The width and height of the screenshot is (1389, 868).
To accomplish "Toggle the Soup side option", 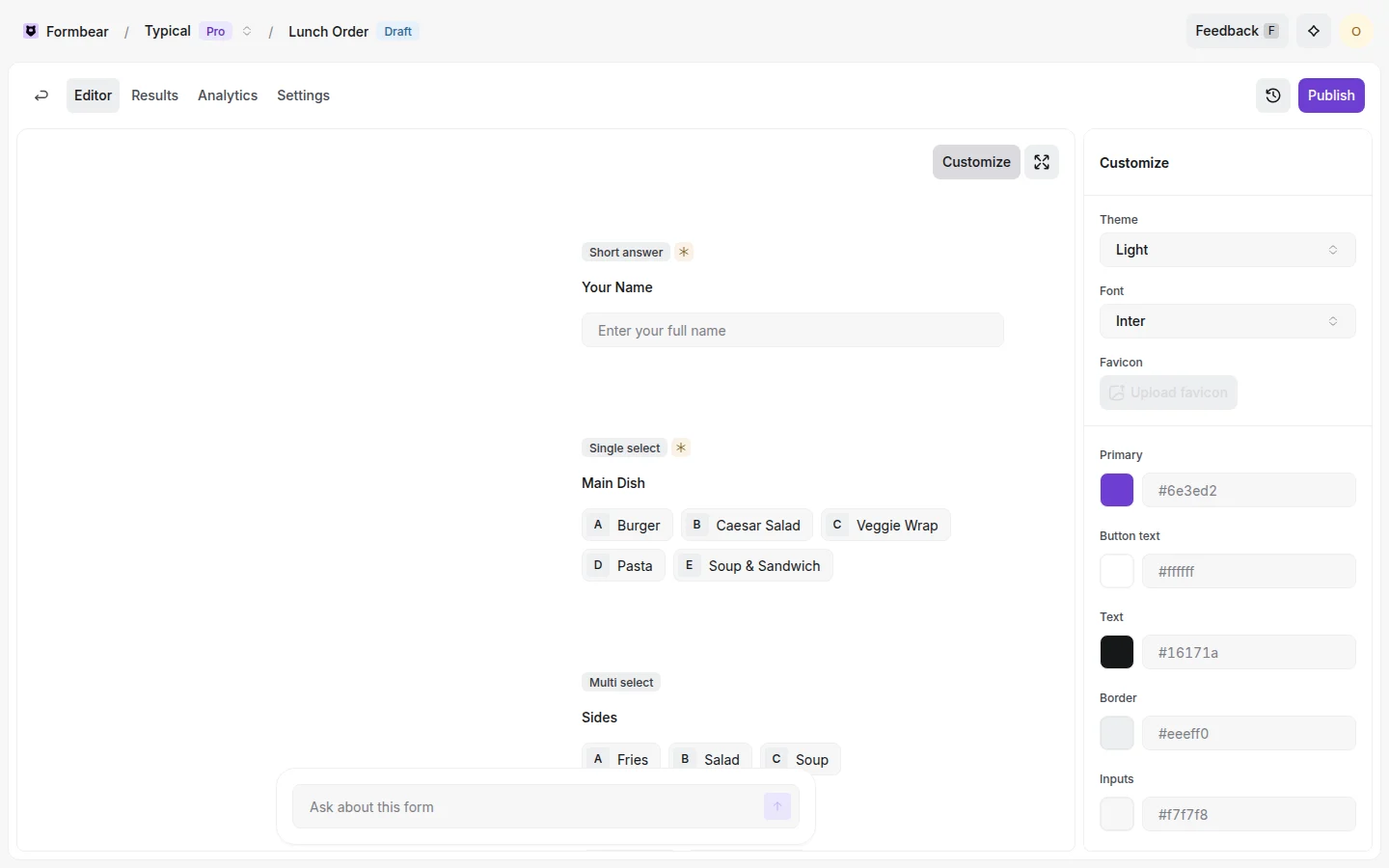I will click(801, 758).
